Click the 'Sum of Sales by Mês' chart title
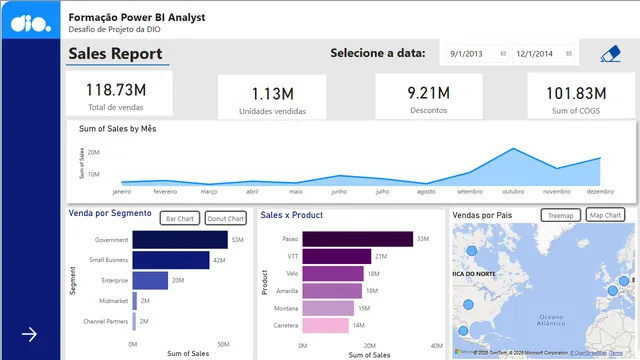 pyautogui.click(x=118, y=129)
